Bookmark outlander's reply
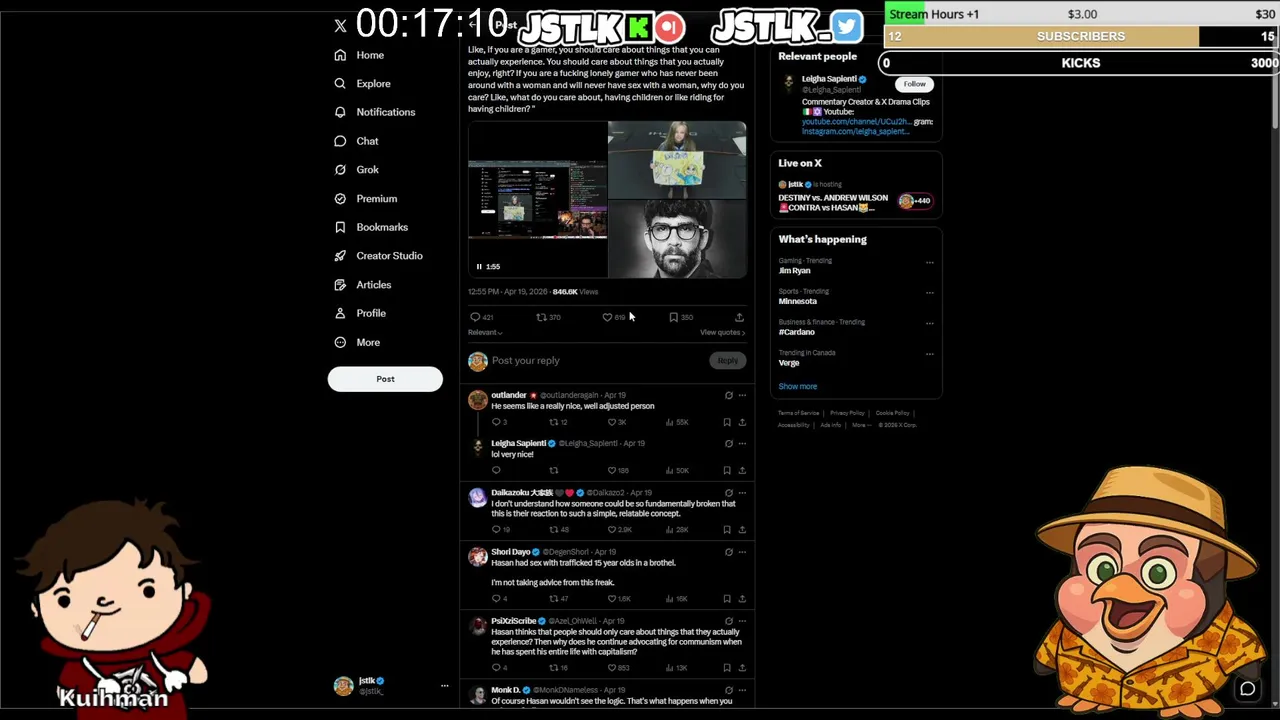 click(727, 422)
